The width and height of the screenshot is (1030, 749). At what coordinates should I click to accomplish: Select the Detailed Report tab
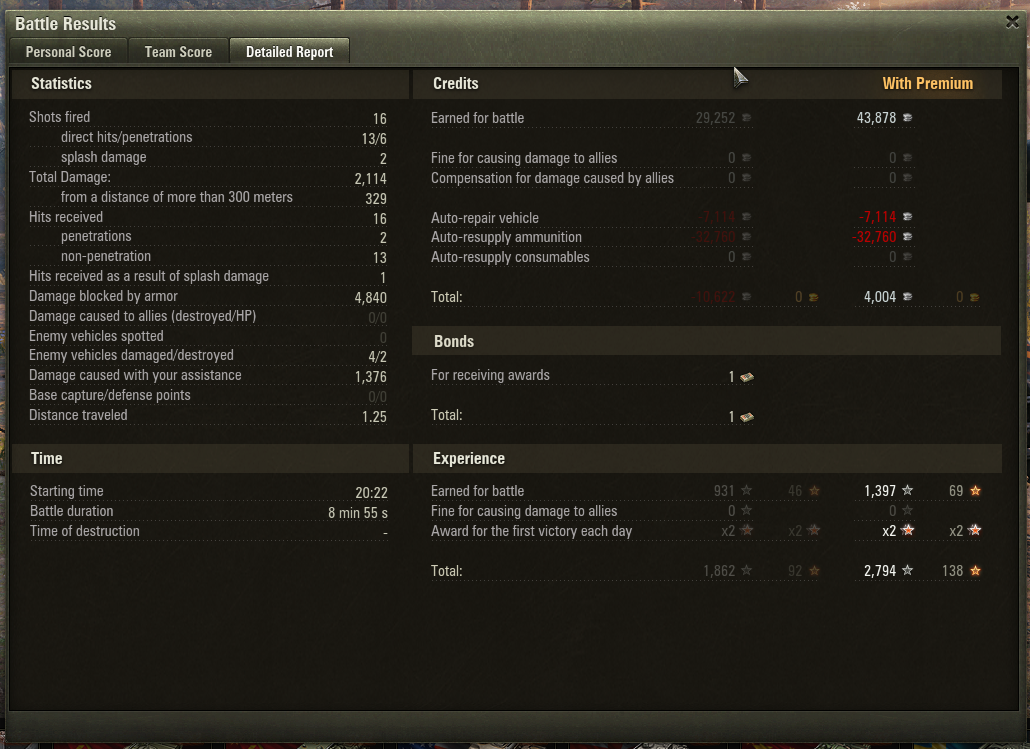click(289, 52)
